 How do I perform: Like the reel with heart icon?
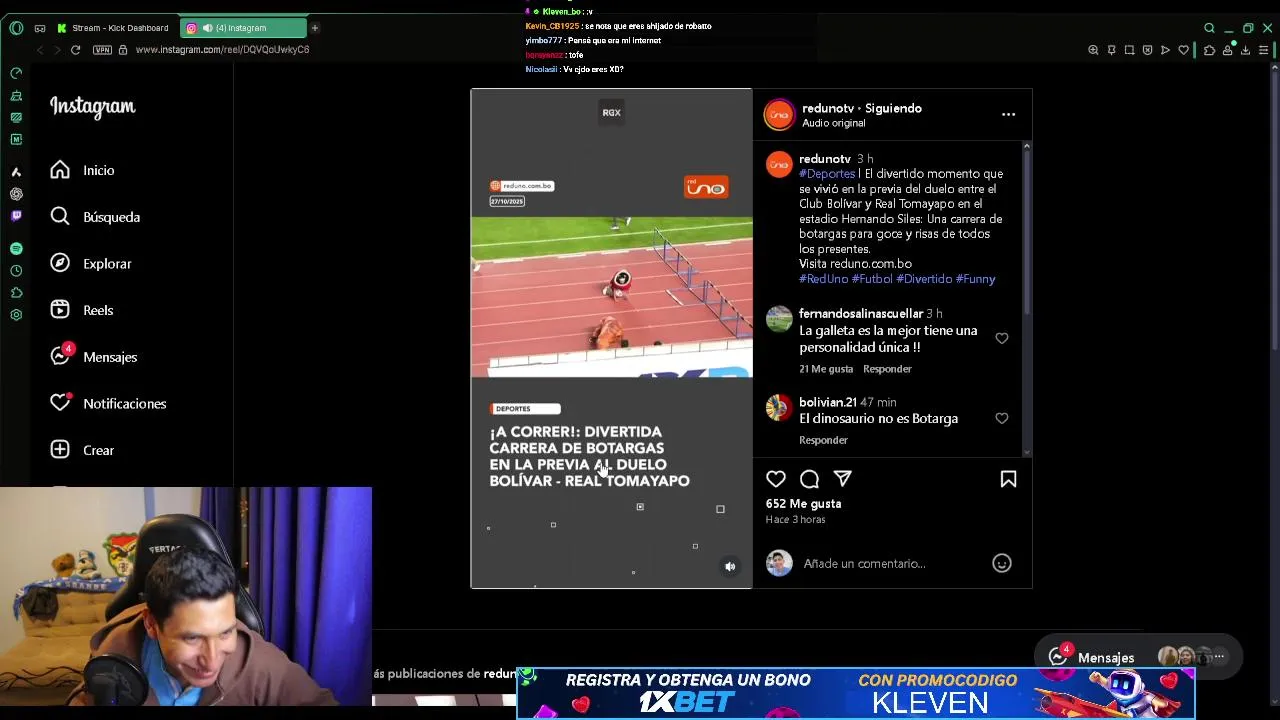pos(776,479)
